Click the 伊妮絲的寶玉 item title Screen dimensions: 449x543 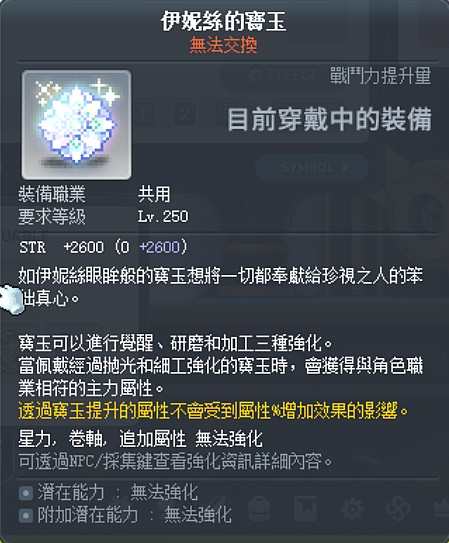[224, 21]
